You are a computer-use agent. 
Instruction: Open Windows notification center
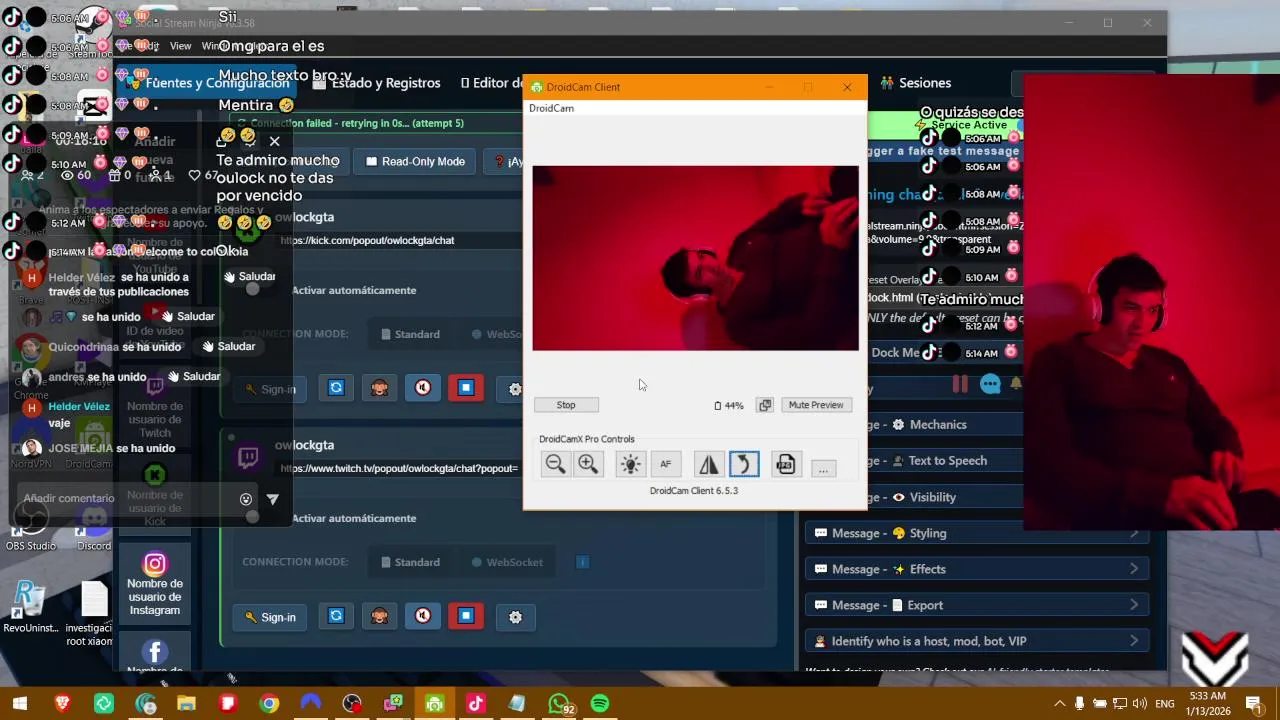coord(1253,704)
